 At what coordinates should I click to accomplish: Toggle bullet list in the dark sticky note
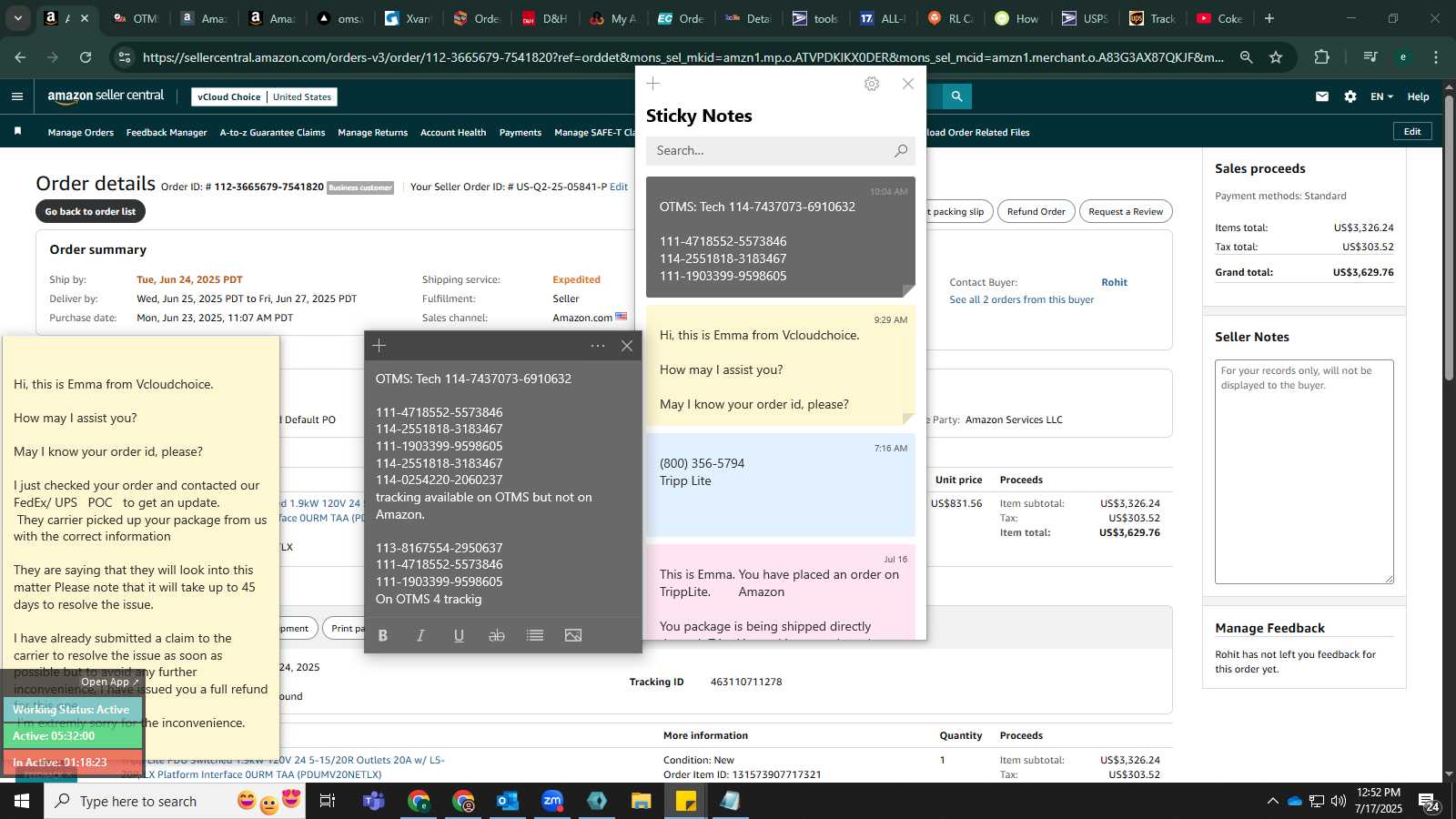[x=535, y=635]
